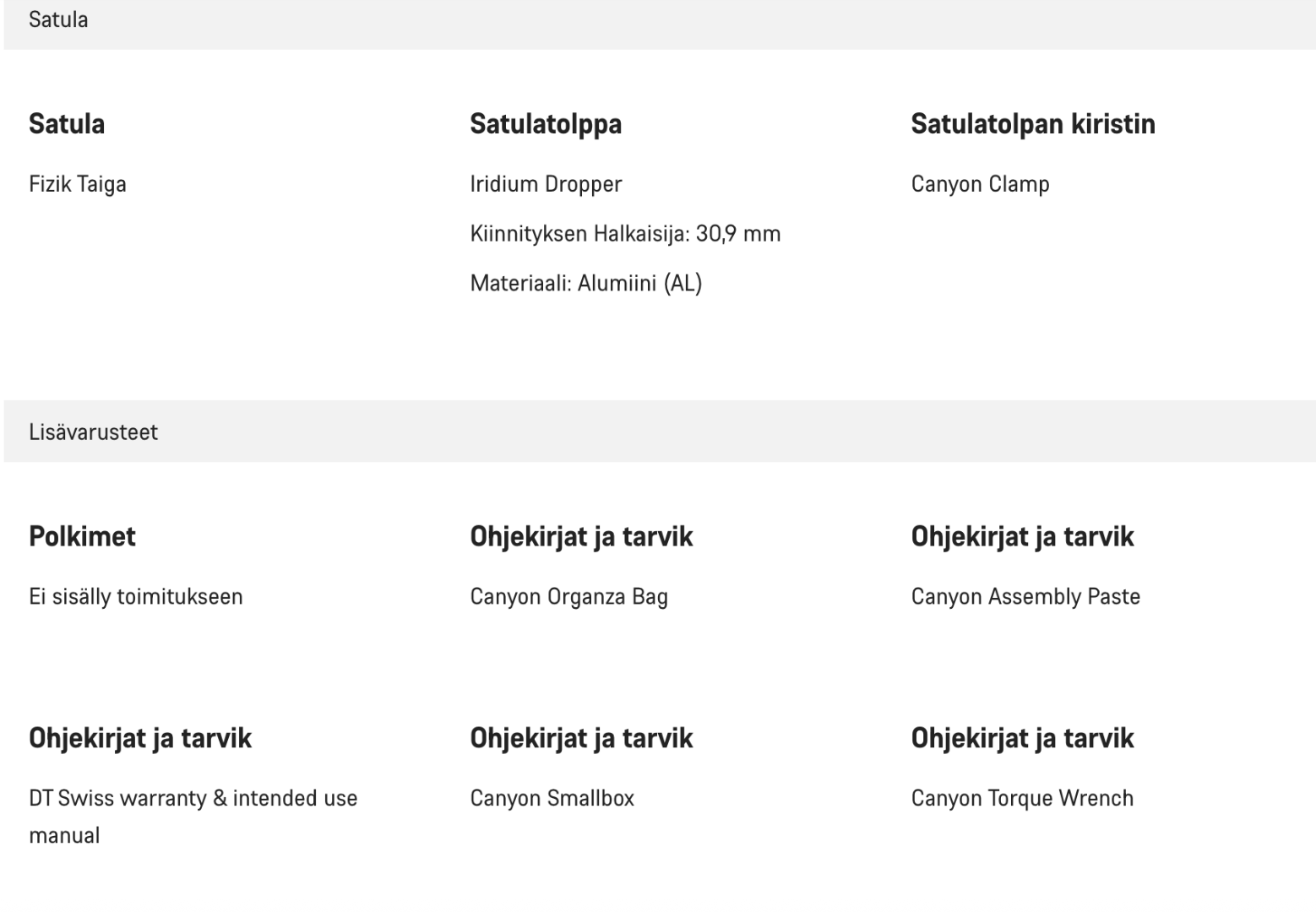Click the Polkimet heading
Image resolution: width=1316 pixels, height=912 pixels.
click(82, 536)
